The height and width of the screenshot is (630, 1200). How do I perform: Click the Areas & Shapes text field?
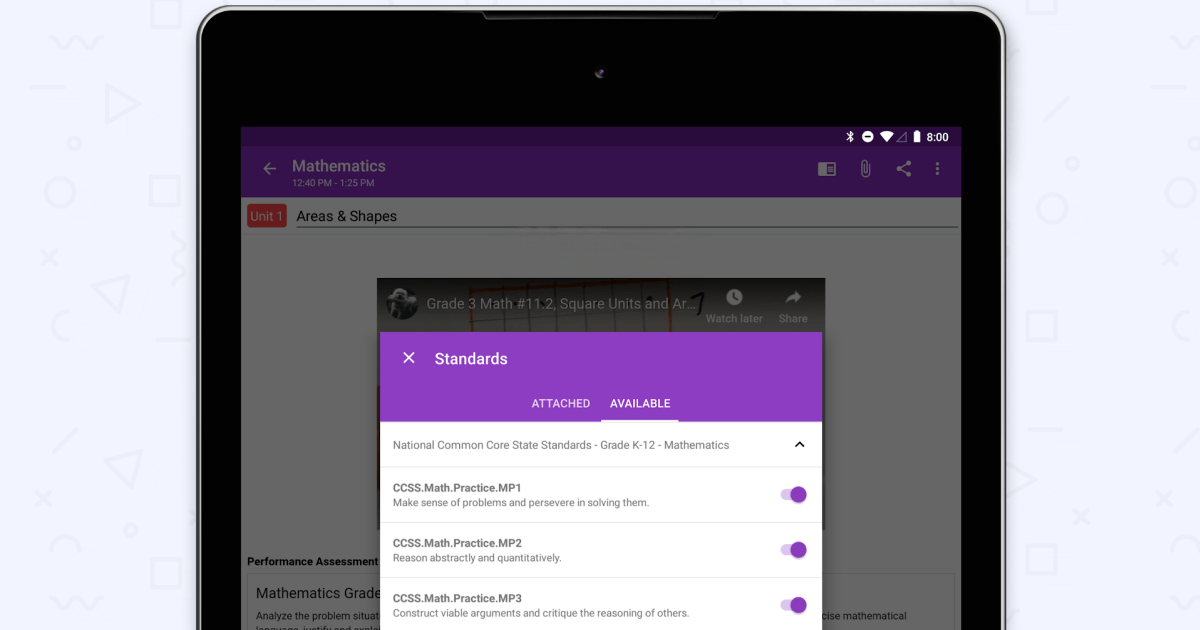point(347,216)
